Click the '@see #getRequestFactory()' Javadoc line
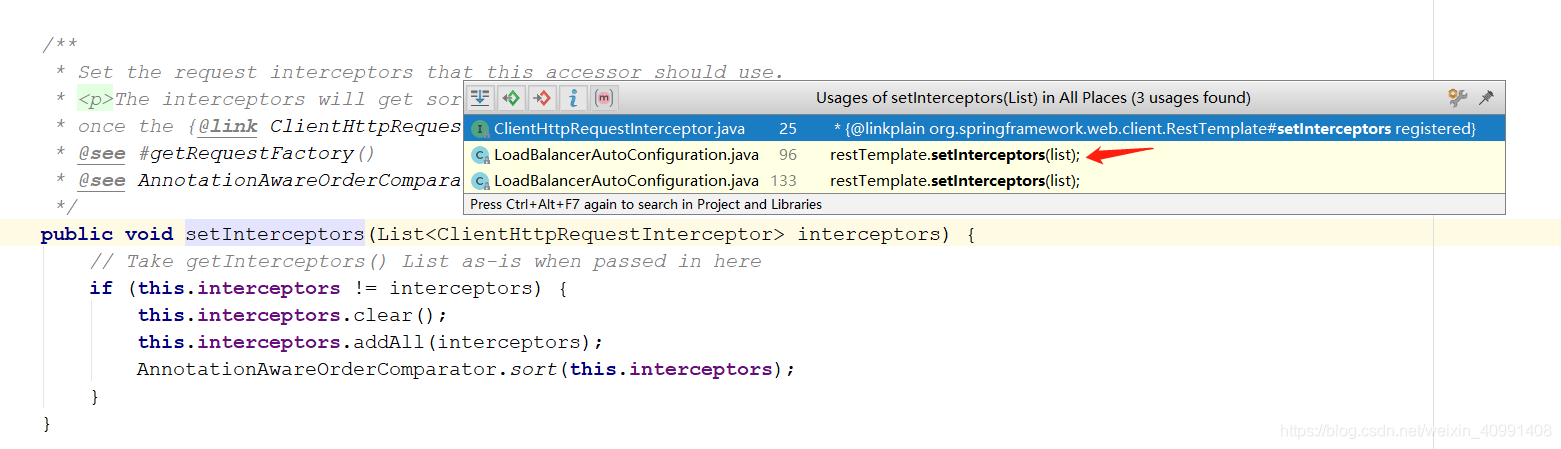Viewport: 1561px width, 449px height. [227, 153]
